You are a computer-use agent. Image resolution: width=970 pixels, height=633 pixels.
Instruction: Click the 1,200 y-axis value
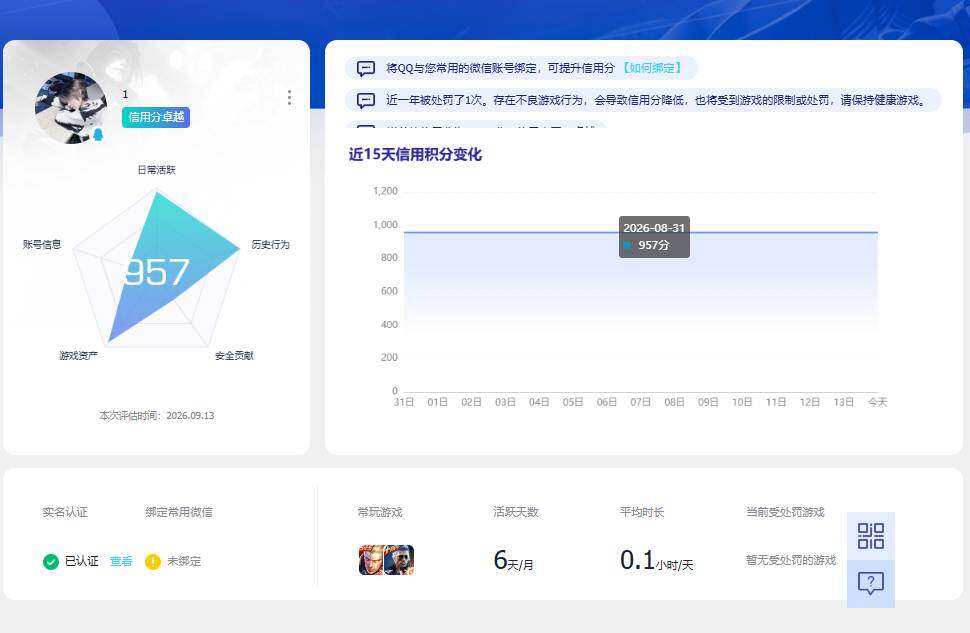[385, 191]
